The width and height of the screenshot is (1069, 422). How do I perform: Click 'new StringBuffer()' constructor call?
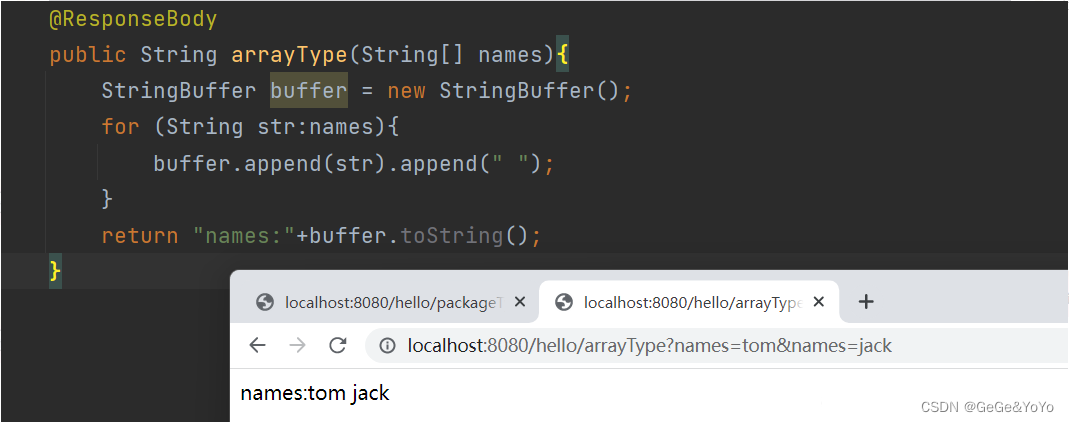[x=504, y=91]
